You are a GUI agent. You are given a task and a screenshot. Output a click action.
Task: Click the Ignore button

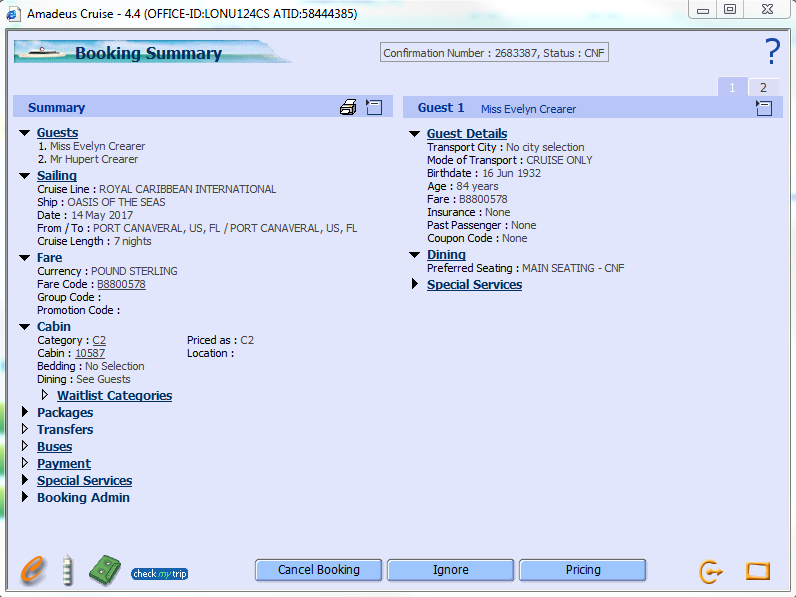451,570
